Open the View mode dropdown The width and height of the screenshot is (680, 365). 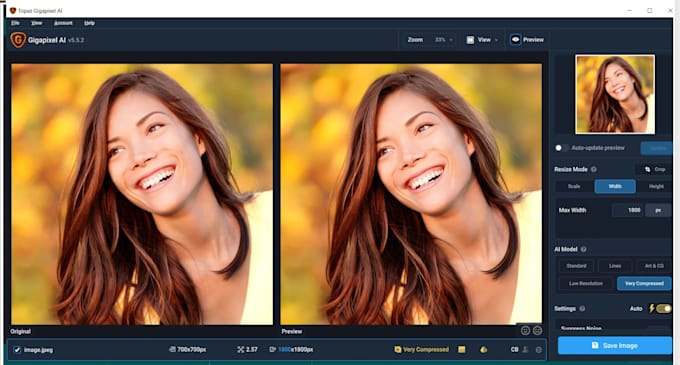click(x=482, y=40)
